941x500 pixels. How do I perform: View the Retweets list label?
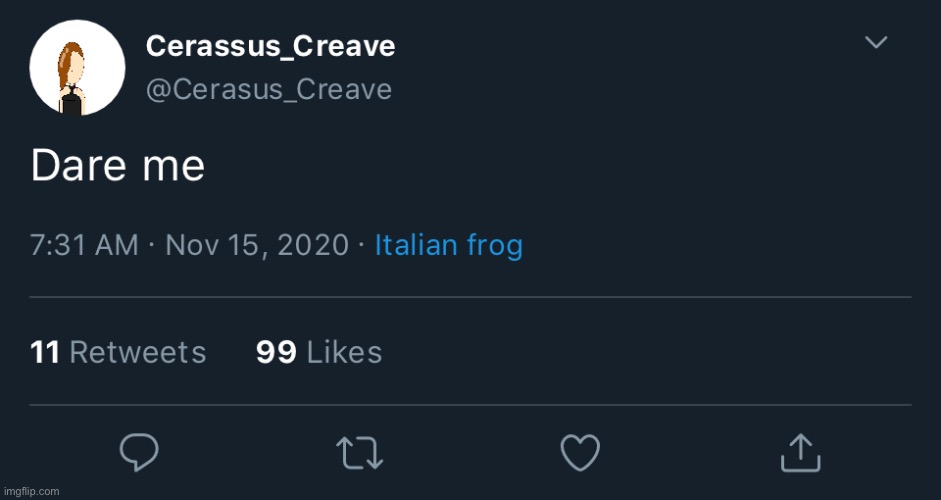138,352
